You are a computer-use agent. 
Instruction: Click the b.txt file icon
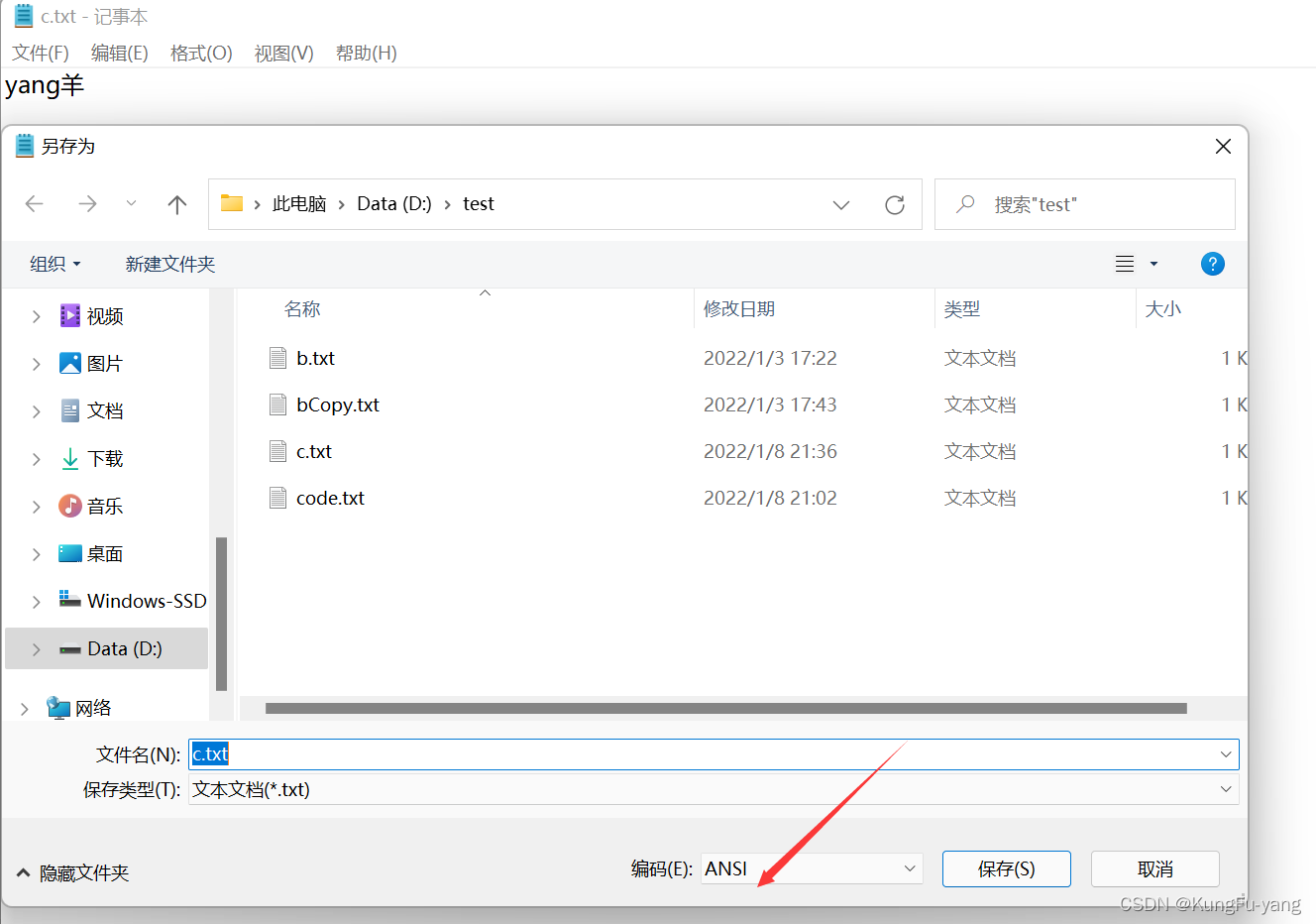pyautogui.click(x=278, y=358)
